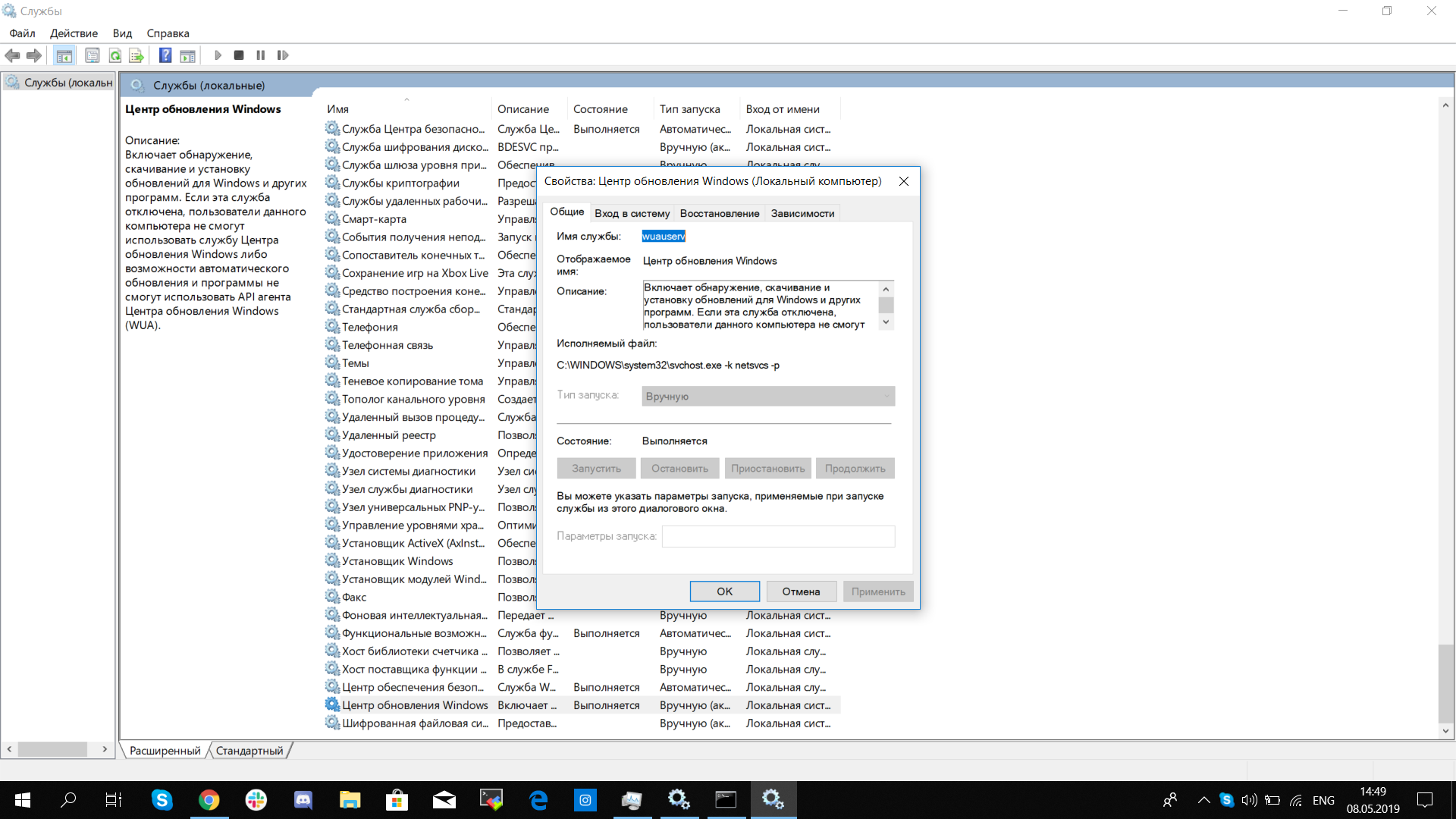Click the volume icon in system tray
This screenshot has width=1456, height=819.
coord(1250,800)
